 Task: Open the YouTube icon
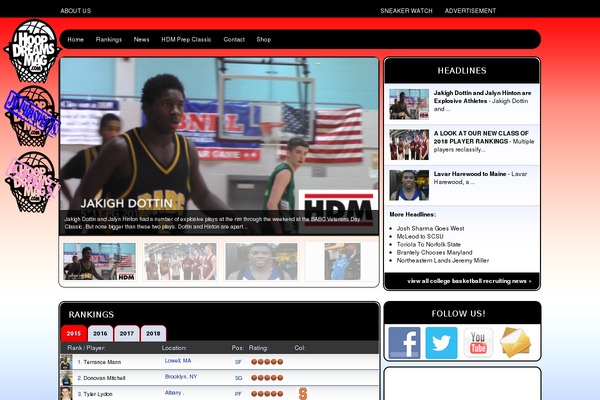point(478,343)
